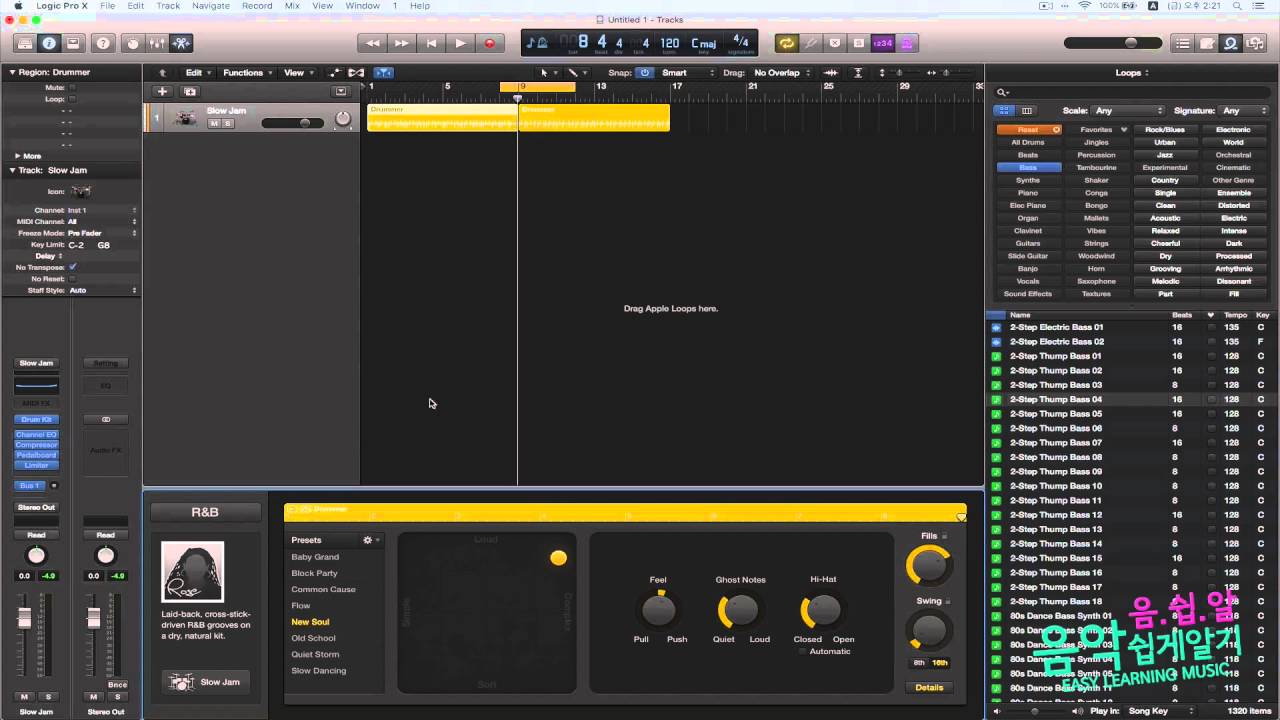Open the Drag No Overlap dropdown
The width and height of the screenshot is (1280, 720).
tap(781, 73)
